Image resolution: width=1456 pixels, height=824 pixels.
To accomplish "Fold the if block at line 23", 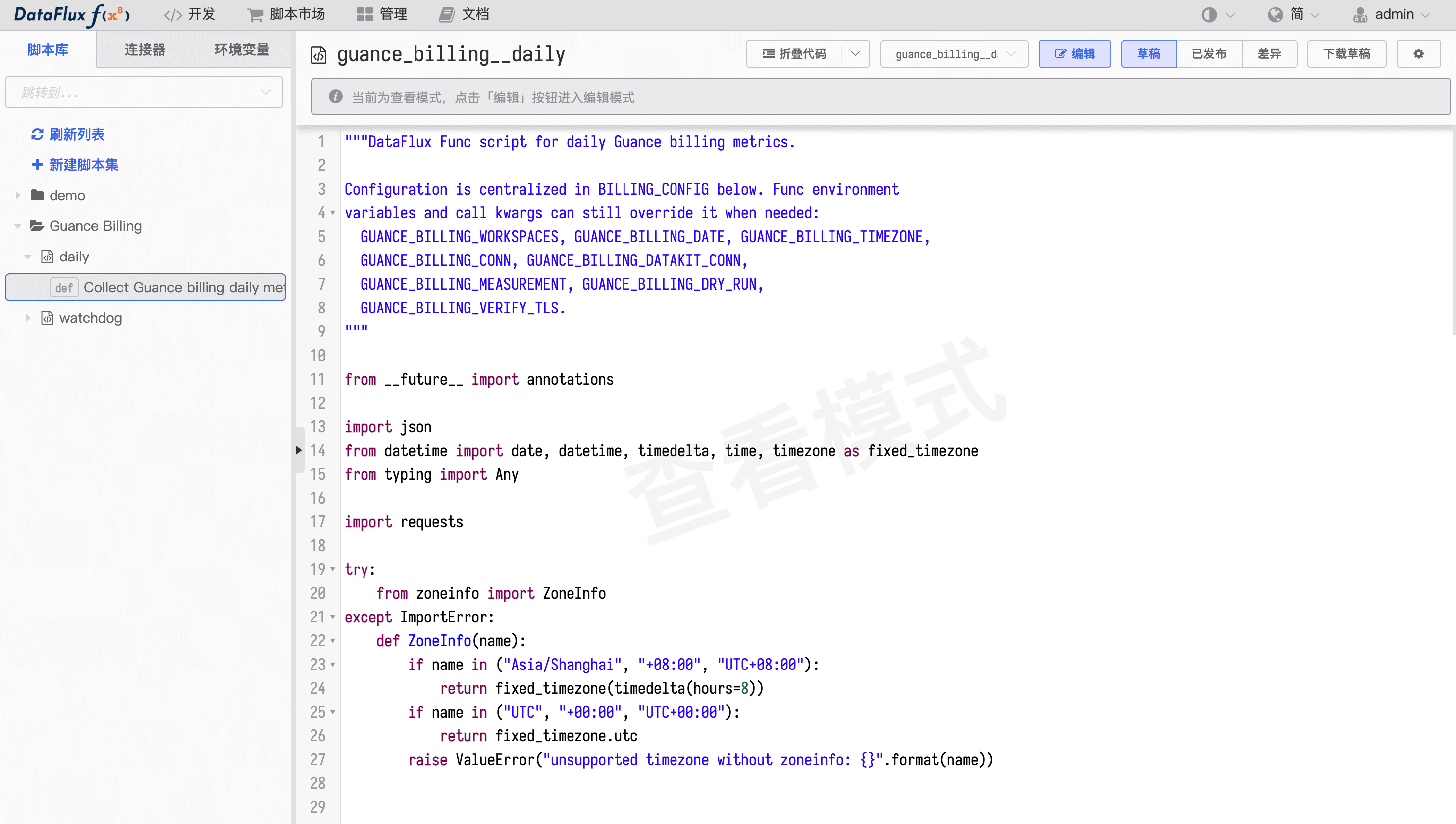I will point(333,665).
